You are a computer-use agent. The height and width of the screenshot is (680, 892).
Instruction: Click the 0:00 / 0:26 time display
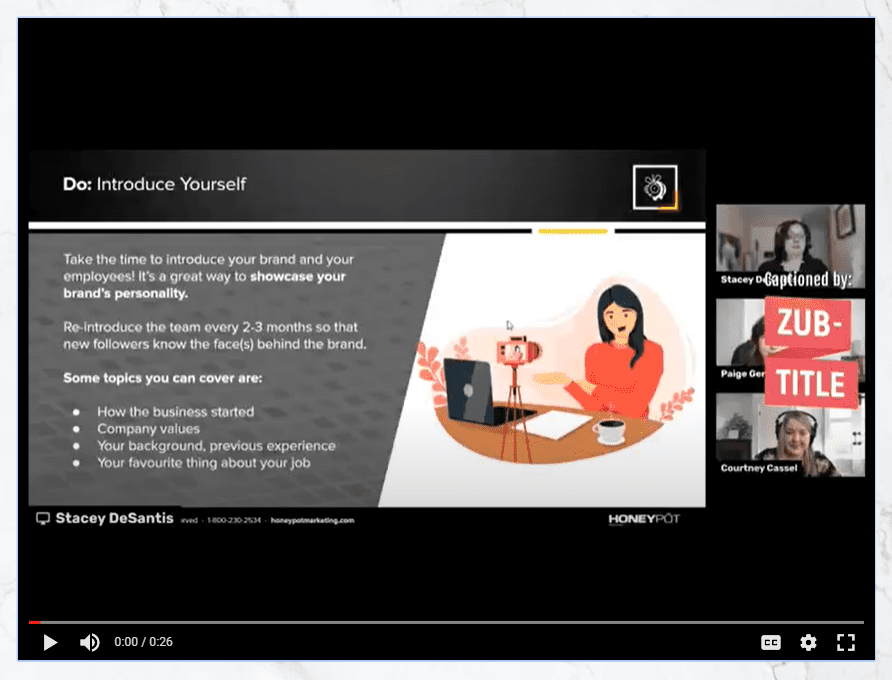[143, 642]
